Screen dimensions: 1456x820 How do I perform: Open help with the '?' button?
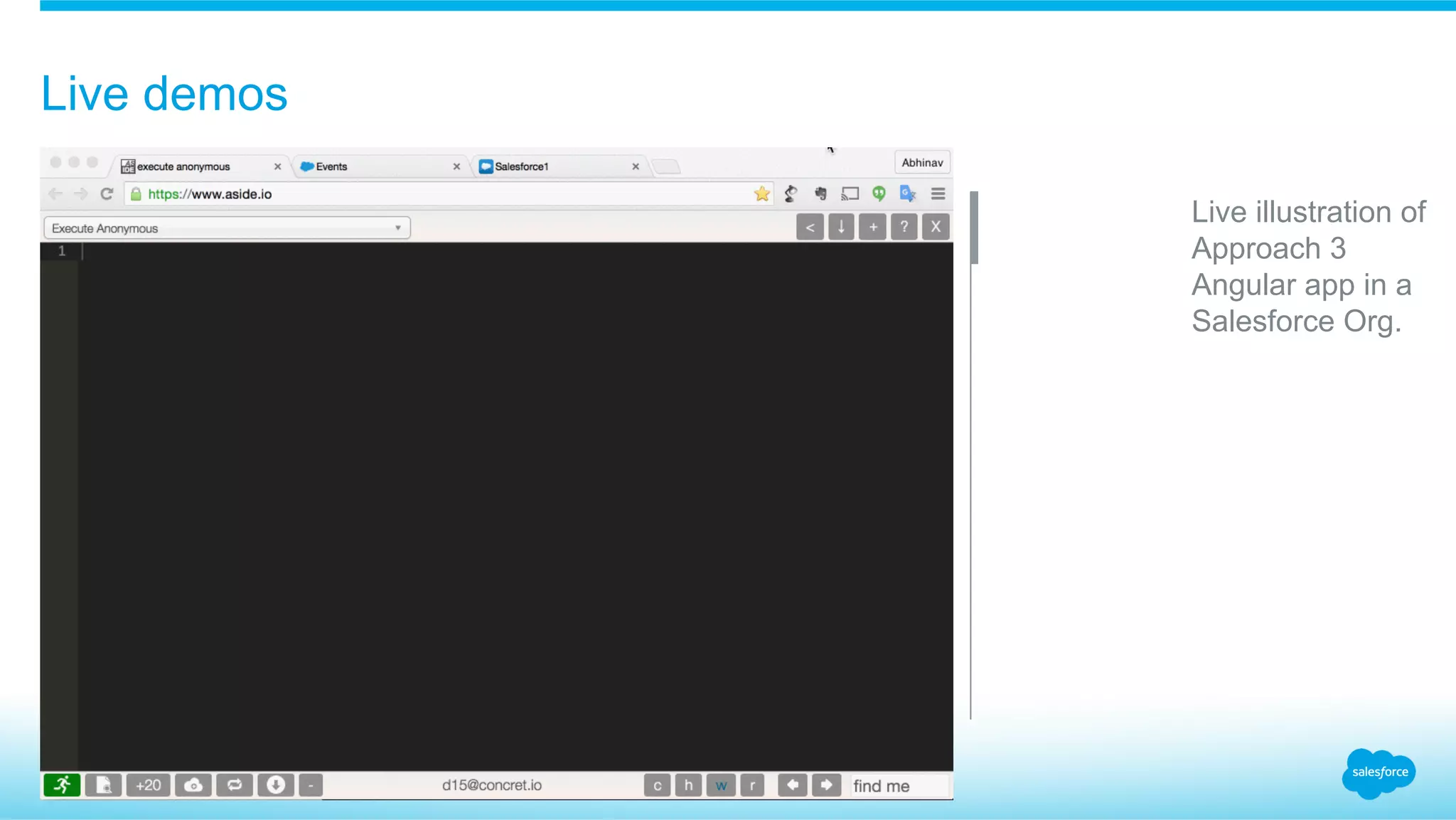point(904,227)
